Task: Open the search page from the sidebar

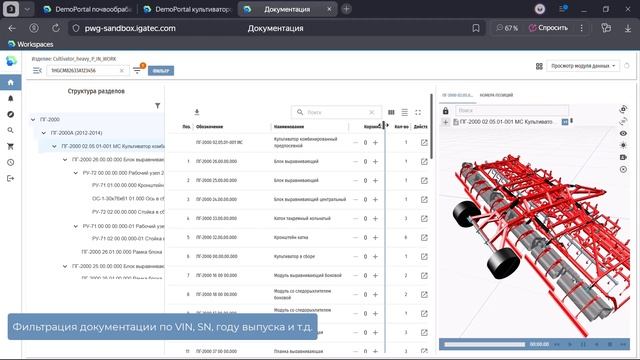Action: tap(11, 130)
